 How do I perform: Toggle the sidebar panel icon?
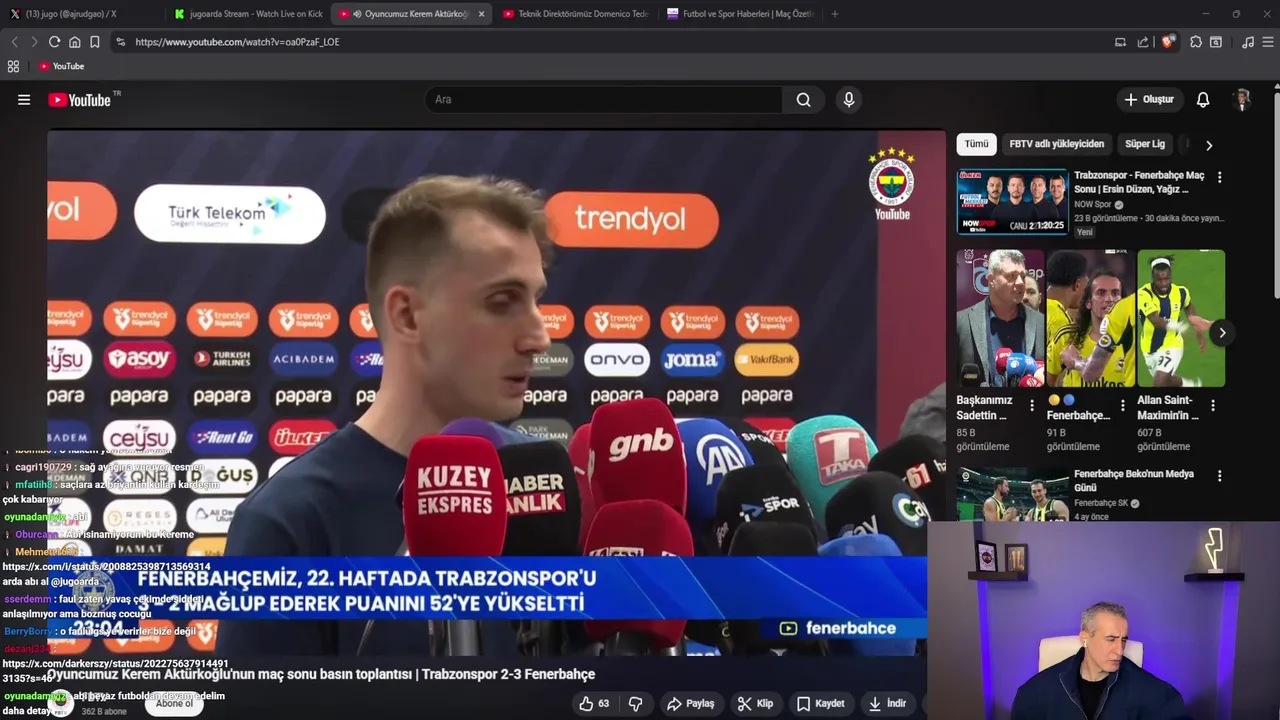pos(1216,42)
